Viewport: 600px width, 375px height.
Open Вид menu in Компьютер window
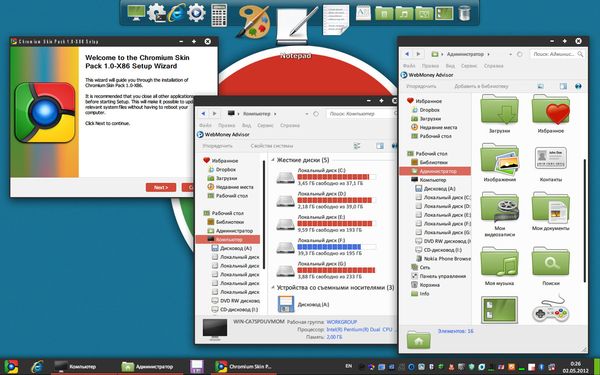pyautogui.click(x=246, y=126)
